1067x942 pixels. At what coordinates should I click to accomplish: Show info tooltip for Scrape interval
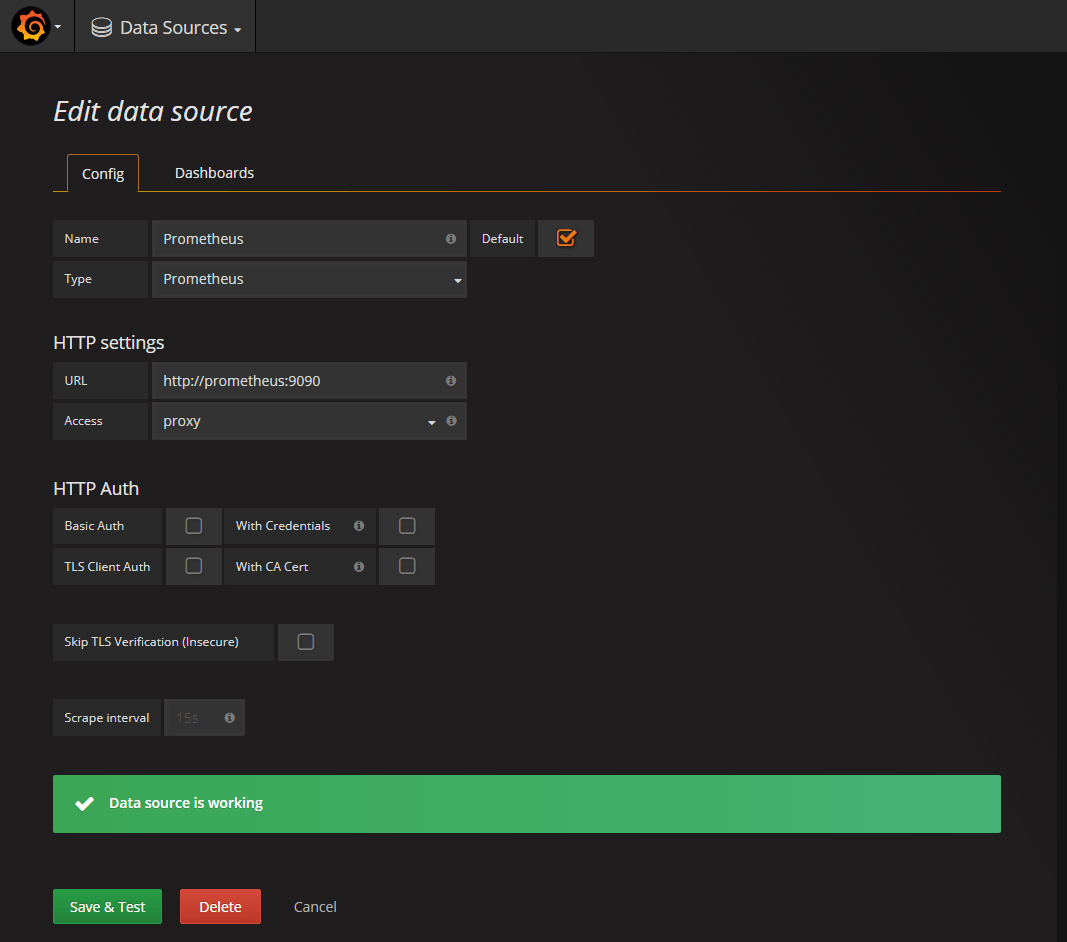pyautogui.click(x=229, y=717)
